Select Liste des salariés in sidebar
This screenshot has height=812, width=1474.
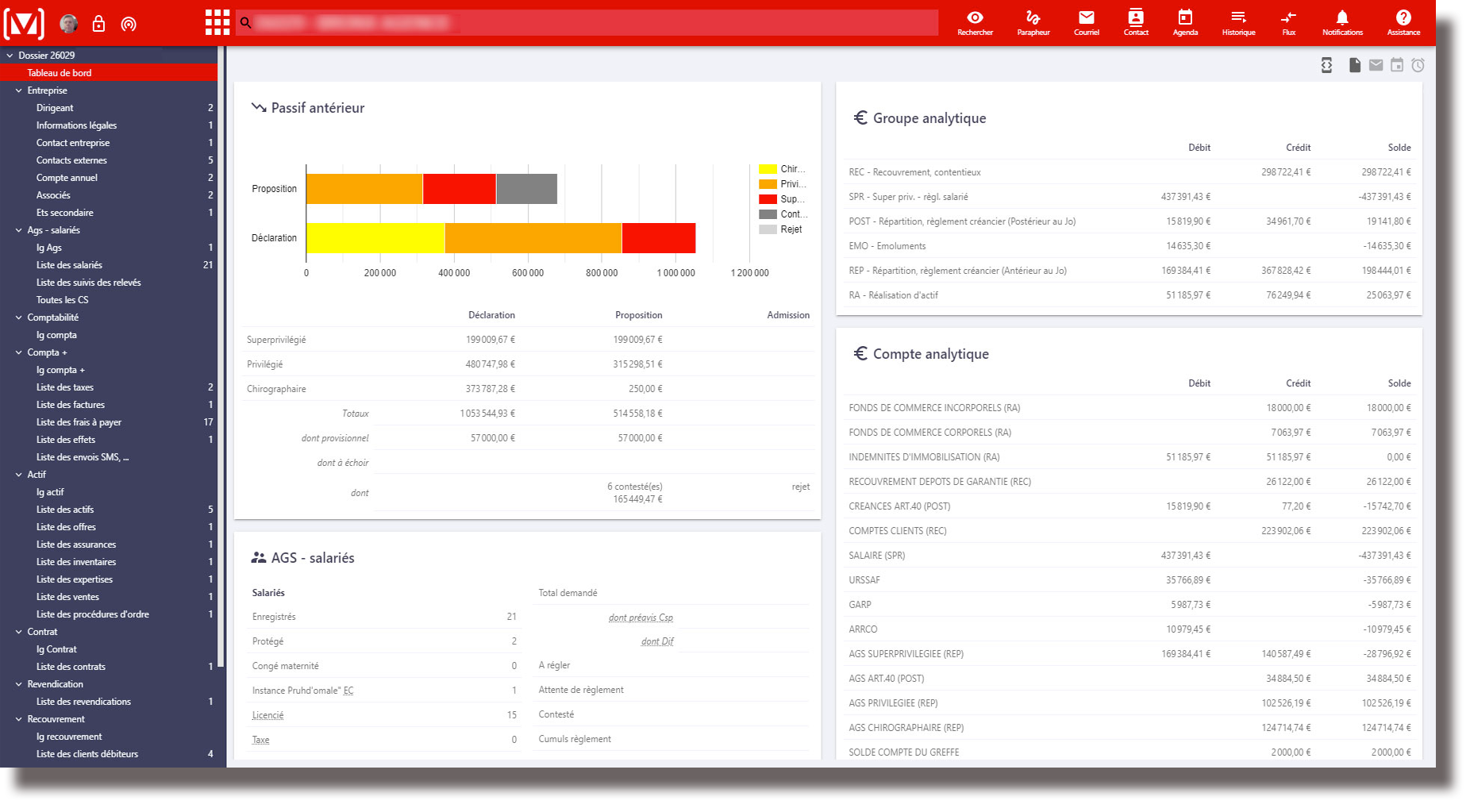[69, 265]
